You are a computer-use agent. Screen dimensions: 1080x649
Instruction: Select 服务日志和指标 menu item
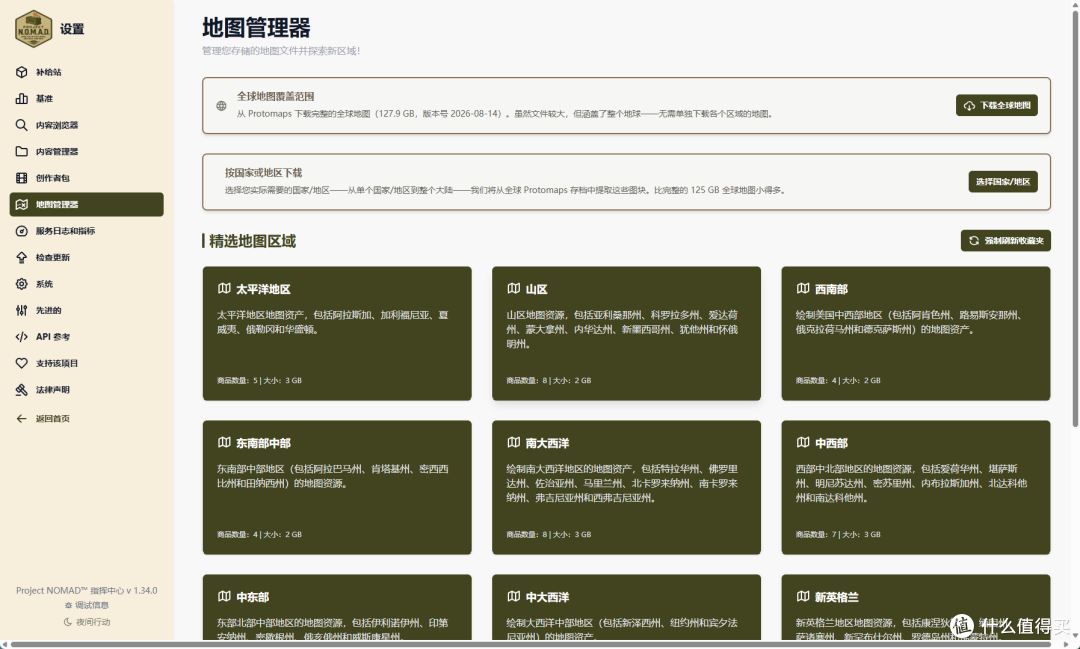pyautogui.click(x=87, y=231)
